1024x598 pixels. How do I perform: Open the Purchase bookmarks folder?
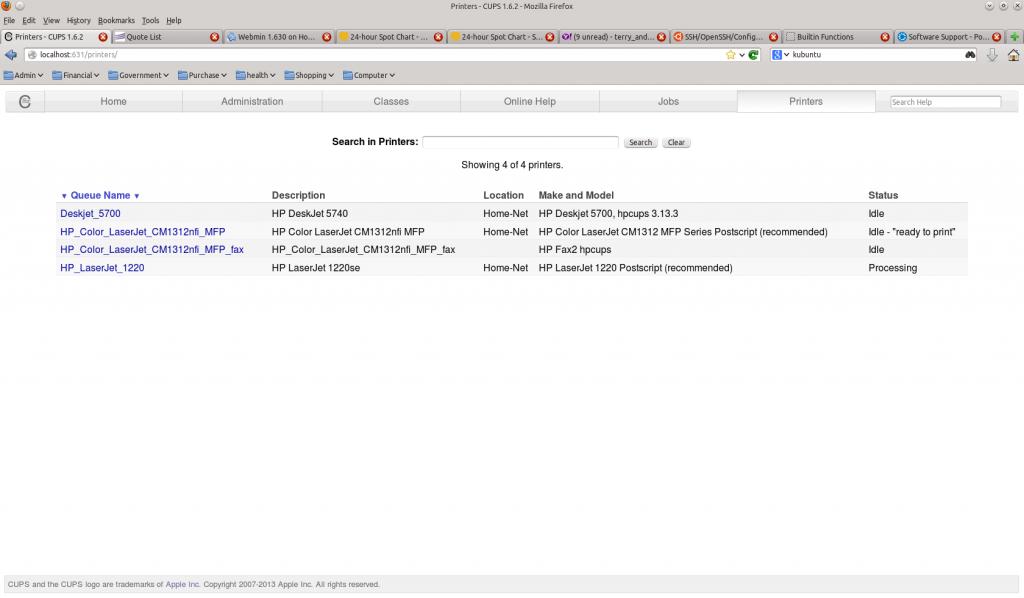pos(202,75)
